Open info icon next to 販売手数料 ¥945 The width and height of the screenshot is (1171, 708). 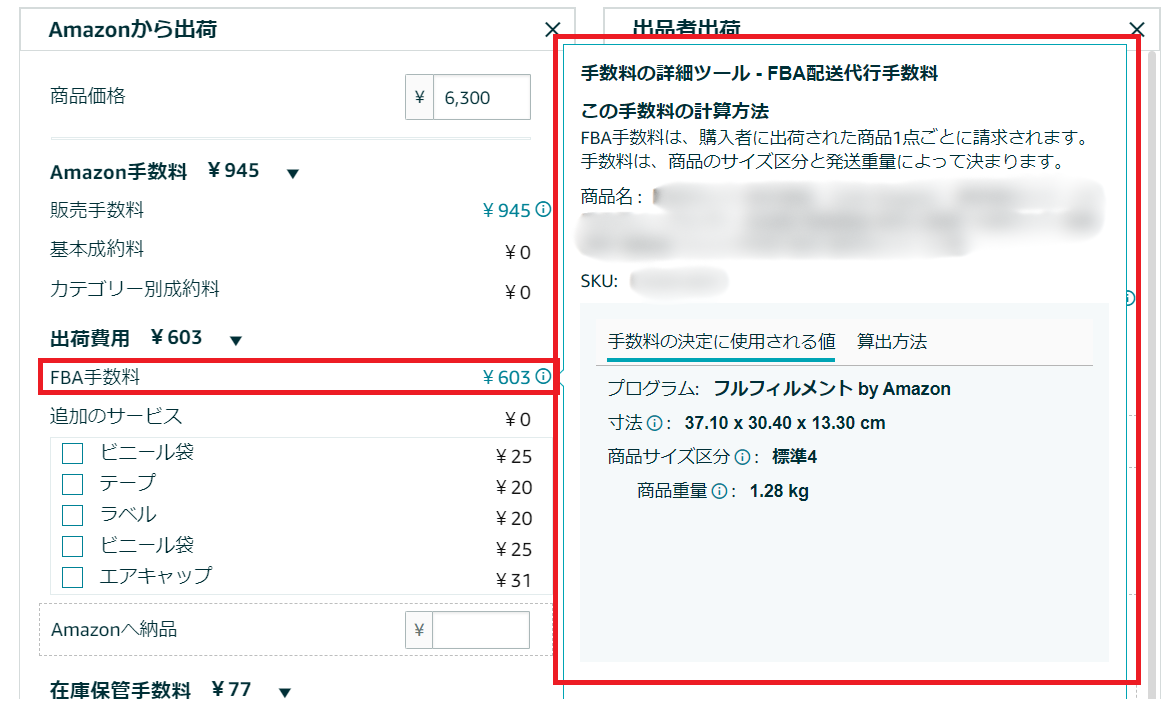click(544, 210)
